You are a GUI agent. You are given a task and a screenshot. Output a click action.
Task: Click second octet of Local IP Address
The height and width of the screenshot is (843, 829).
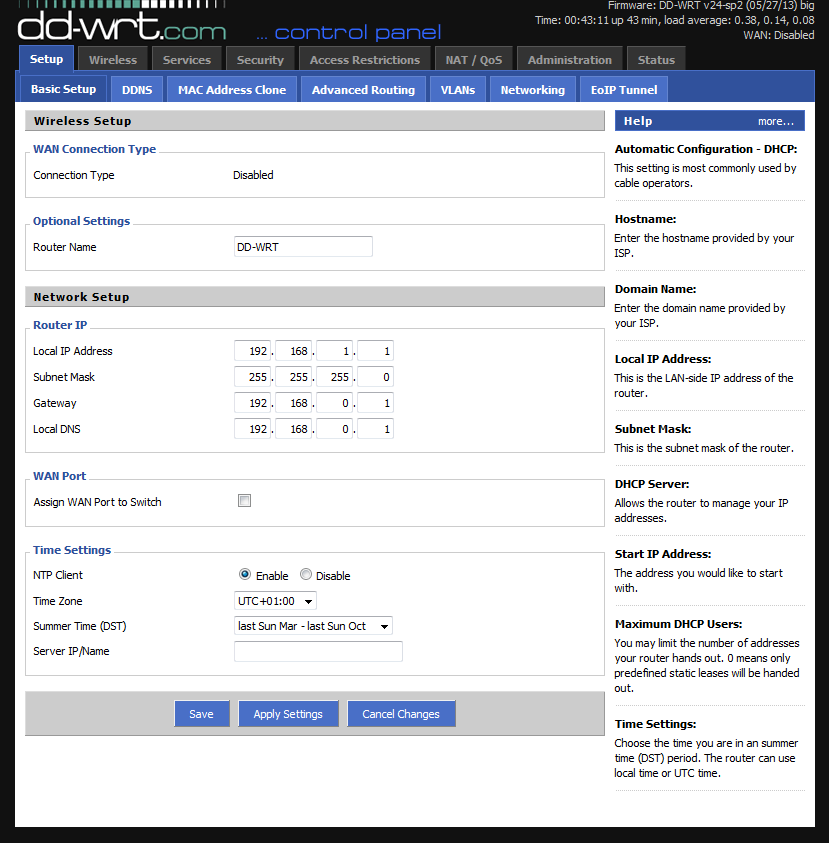pyautogui.click(x=294, y=351)
